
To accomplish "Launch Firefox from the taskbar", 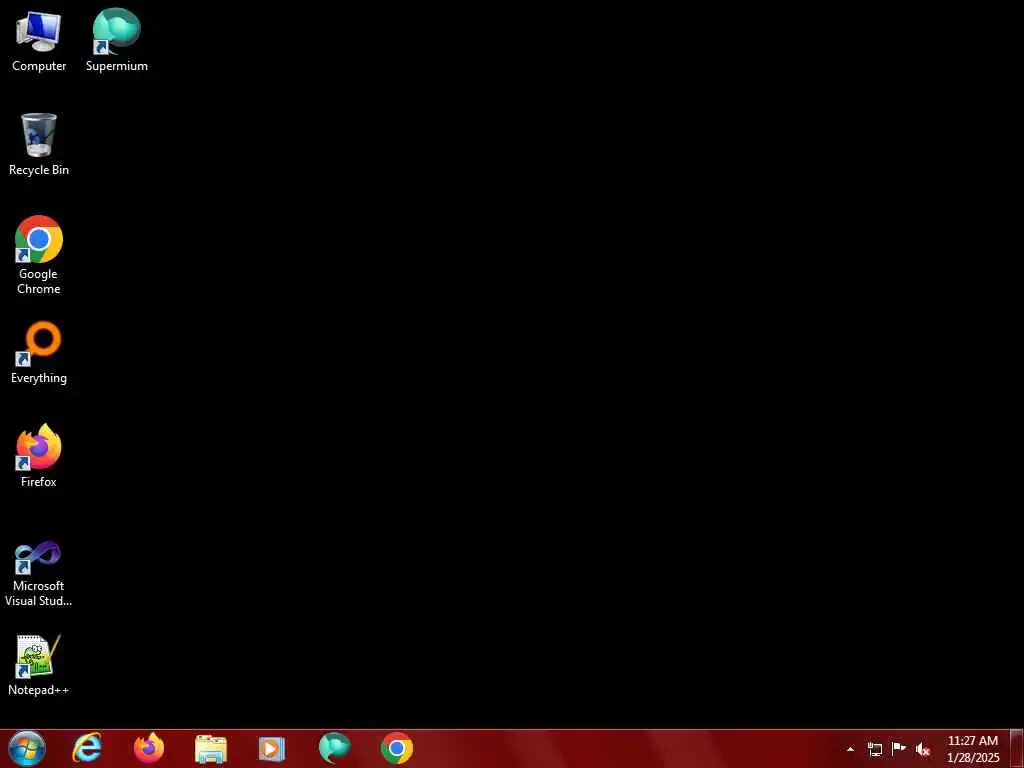I will (149, 748).
